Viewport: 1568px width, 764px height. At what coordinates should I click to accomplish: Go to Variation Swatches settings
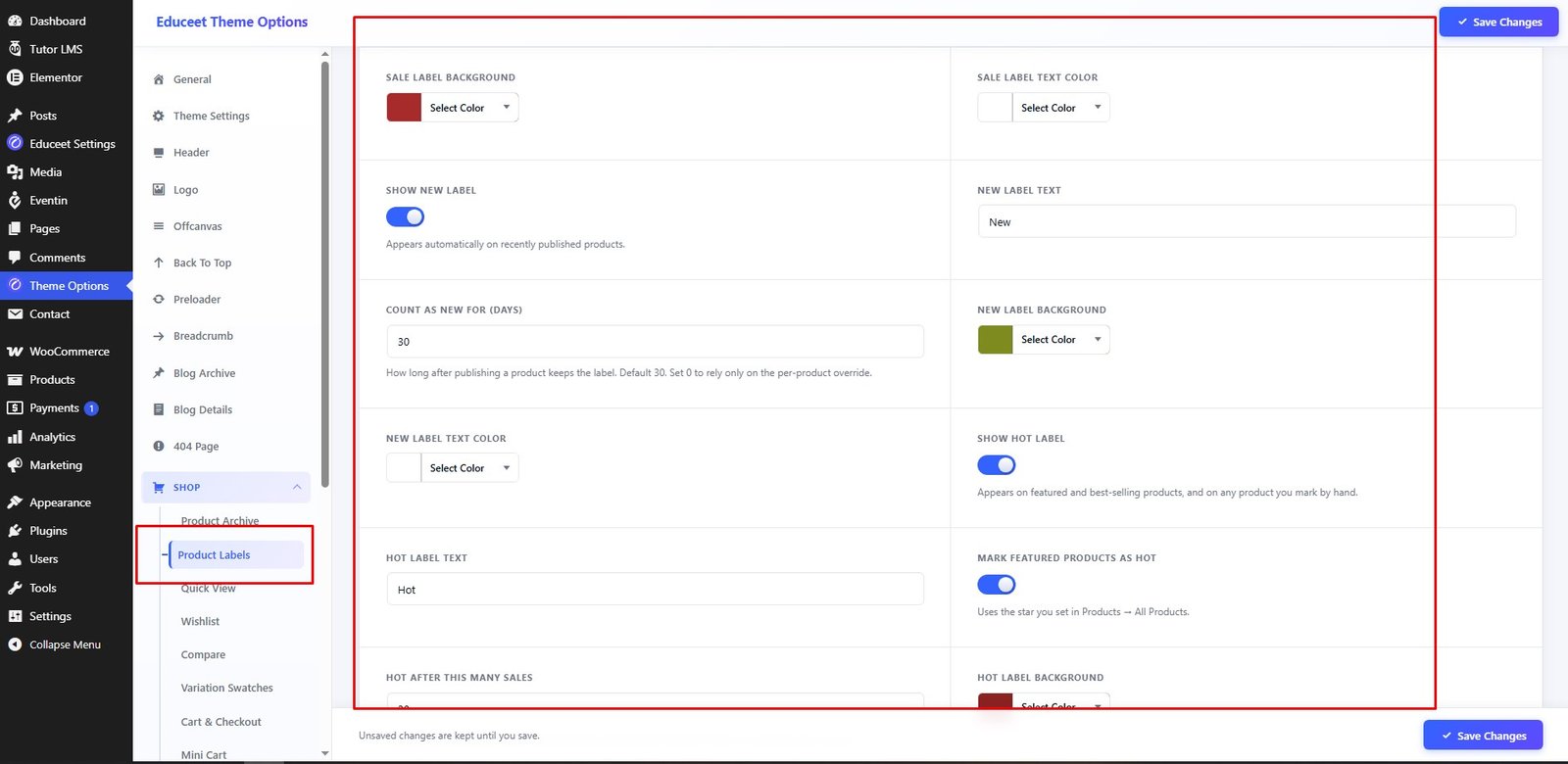click(x=227, y=689)
